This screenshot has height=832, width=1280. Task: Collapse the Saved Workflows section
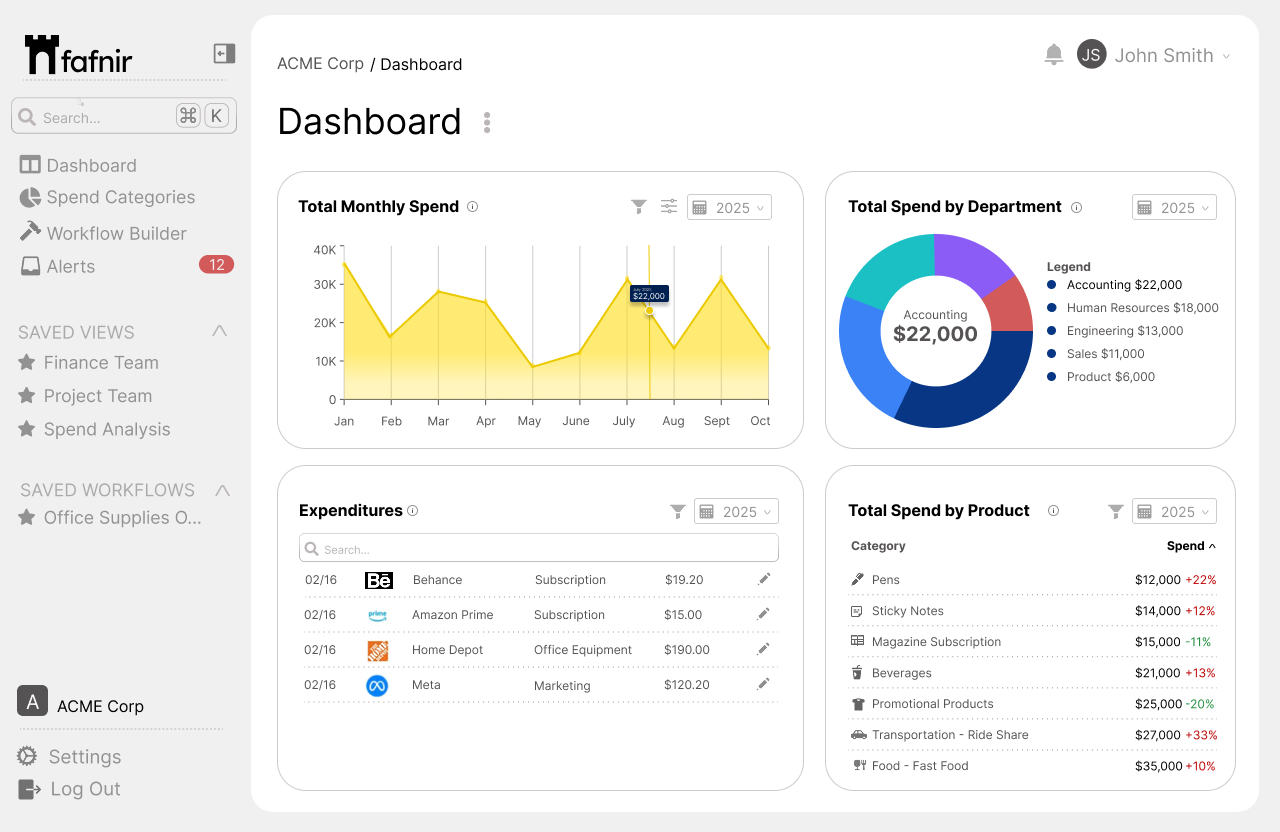[223, 490]
